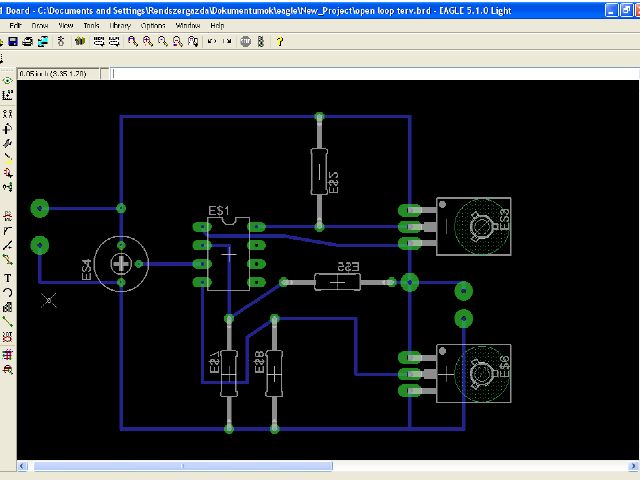Viewport: 640px width, 480px height.
Task: Click the grid size coordinate button
Action: (x=58, y=74)
